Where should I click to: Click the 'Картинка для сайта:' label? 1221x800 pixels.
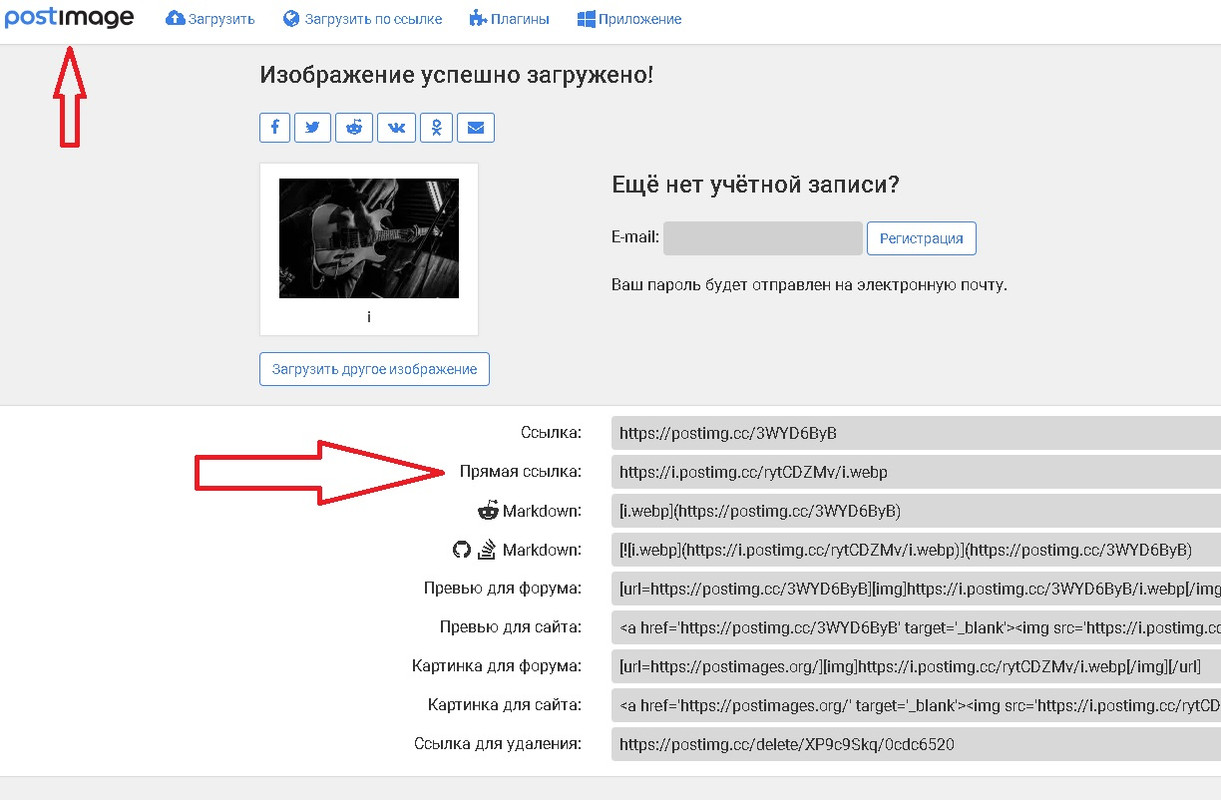tap(504, 705)
